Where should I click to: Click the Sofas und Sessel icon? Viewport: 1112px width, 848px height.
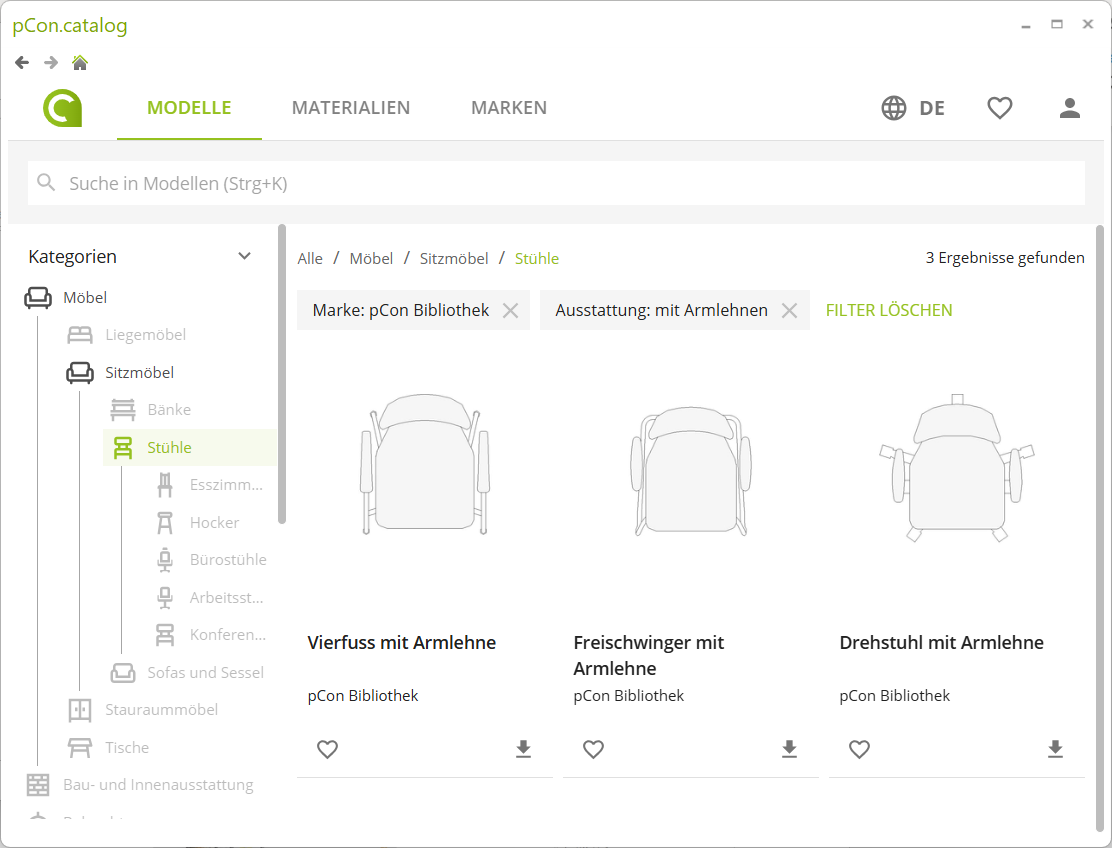coord(123,672)
